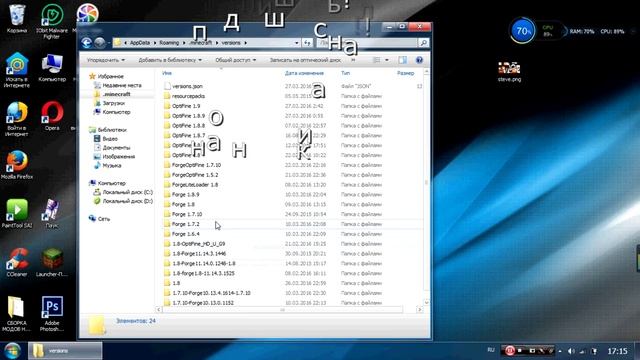Select the resourcepacks folder

pos(184,96)
